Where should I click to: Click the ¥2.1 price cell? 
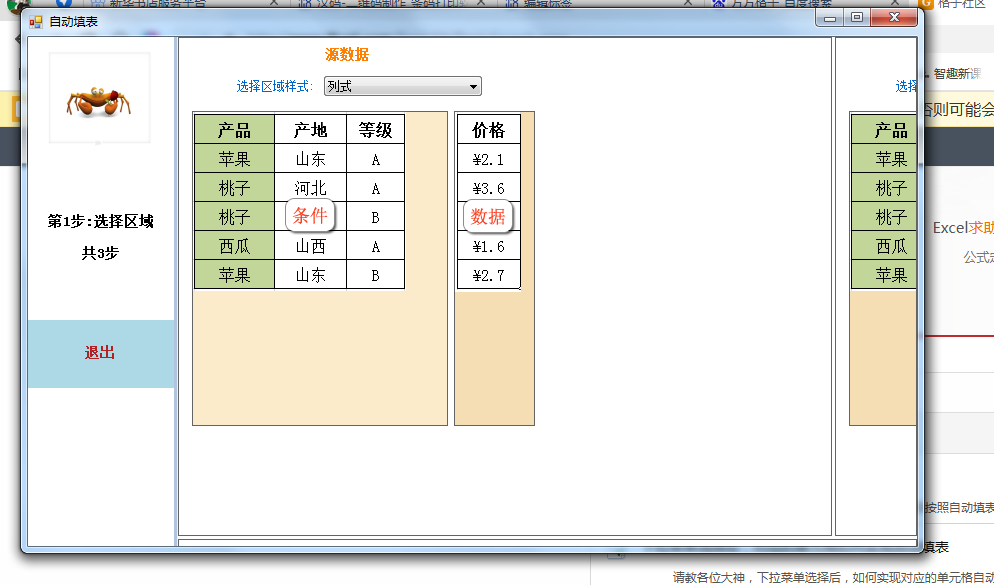(489, 159)
